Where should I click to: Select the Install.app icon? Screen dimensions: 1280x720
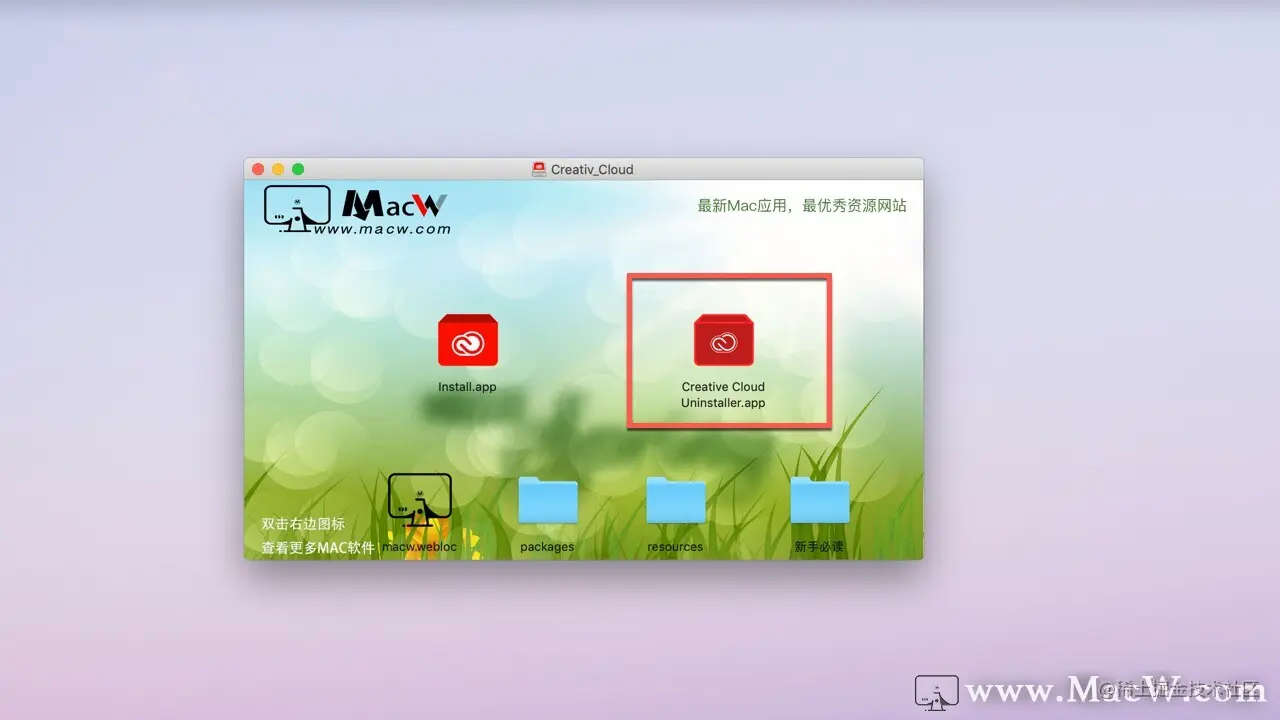[x=467, y=340]
